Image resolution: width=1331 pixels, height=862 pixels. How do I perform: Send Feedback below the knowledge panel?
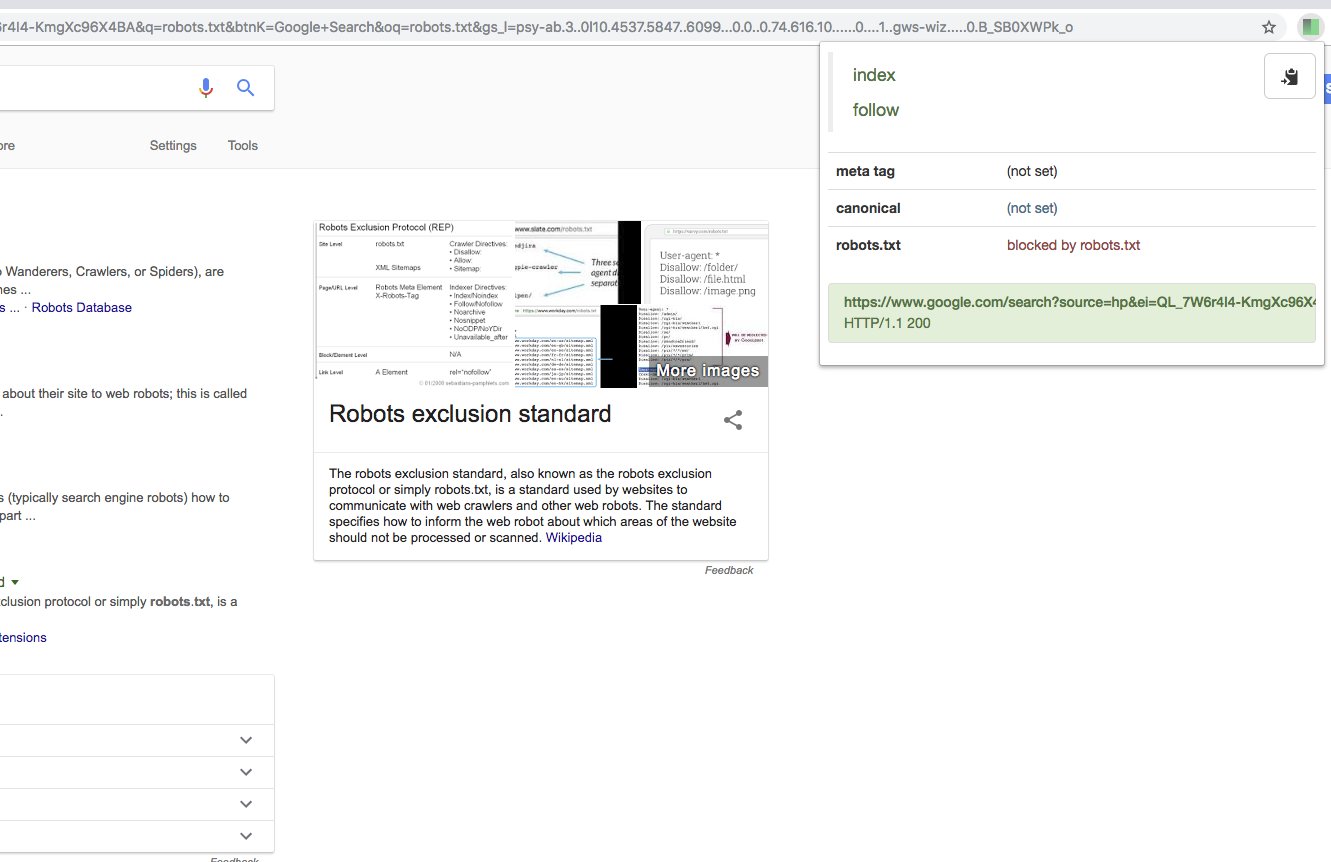(x=729, y=570)
